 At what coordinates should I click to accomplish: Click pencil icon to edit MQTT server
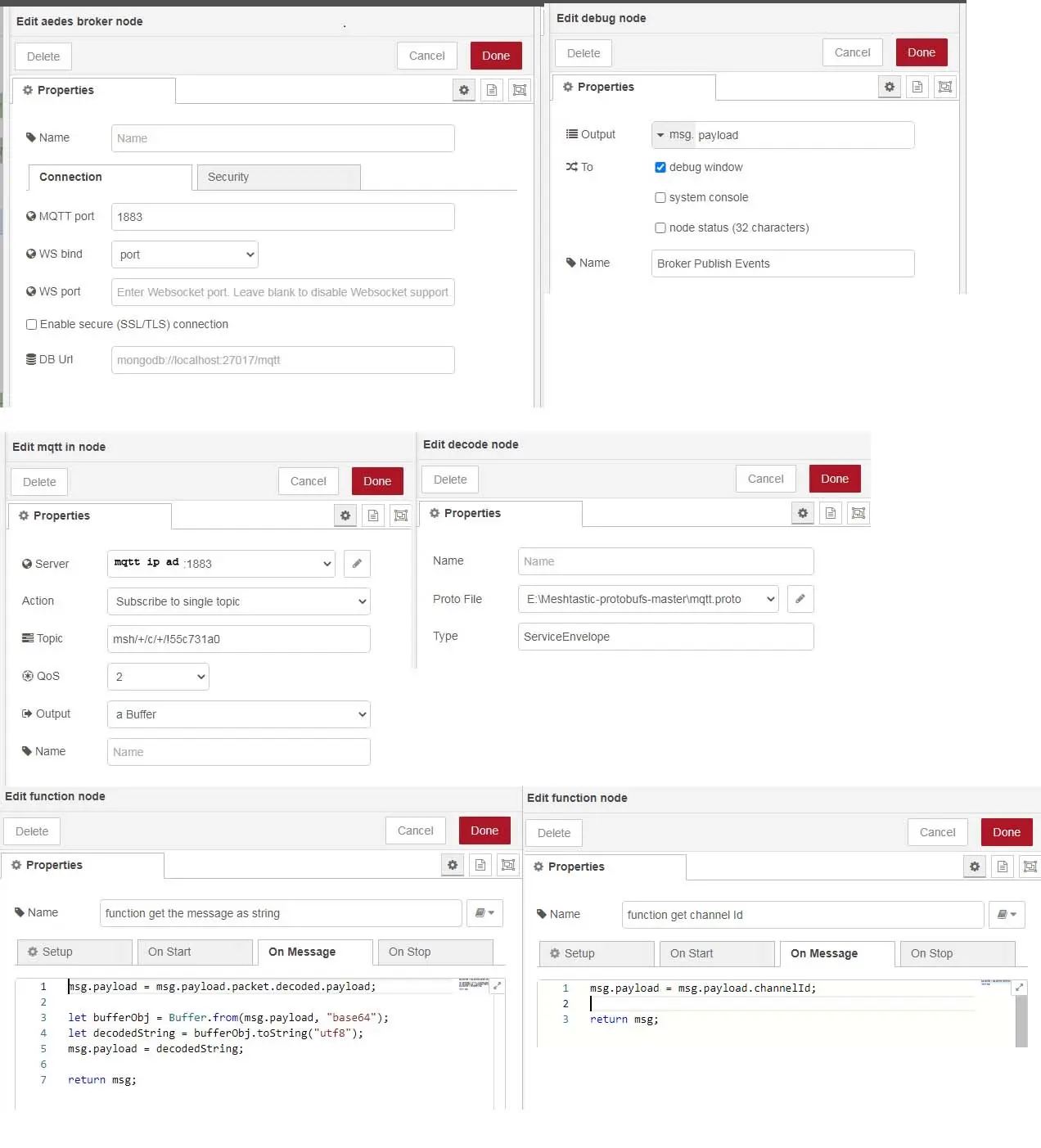point(357,564)
